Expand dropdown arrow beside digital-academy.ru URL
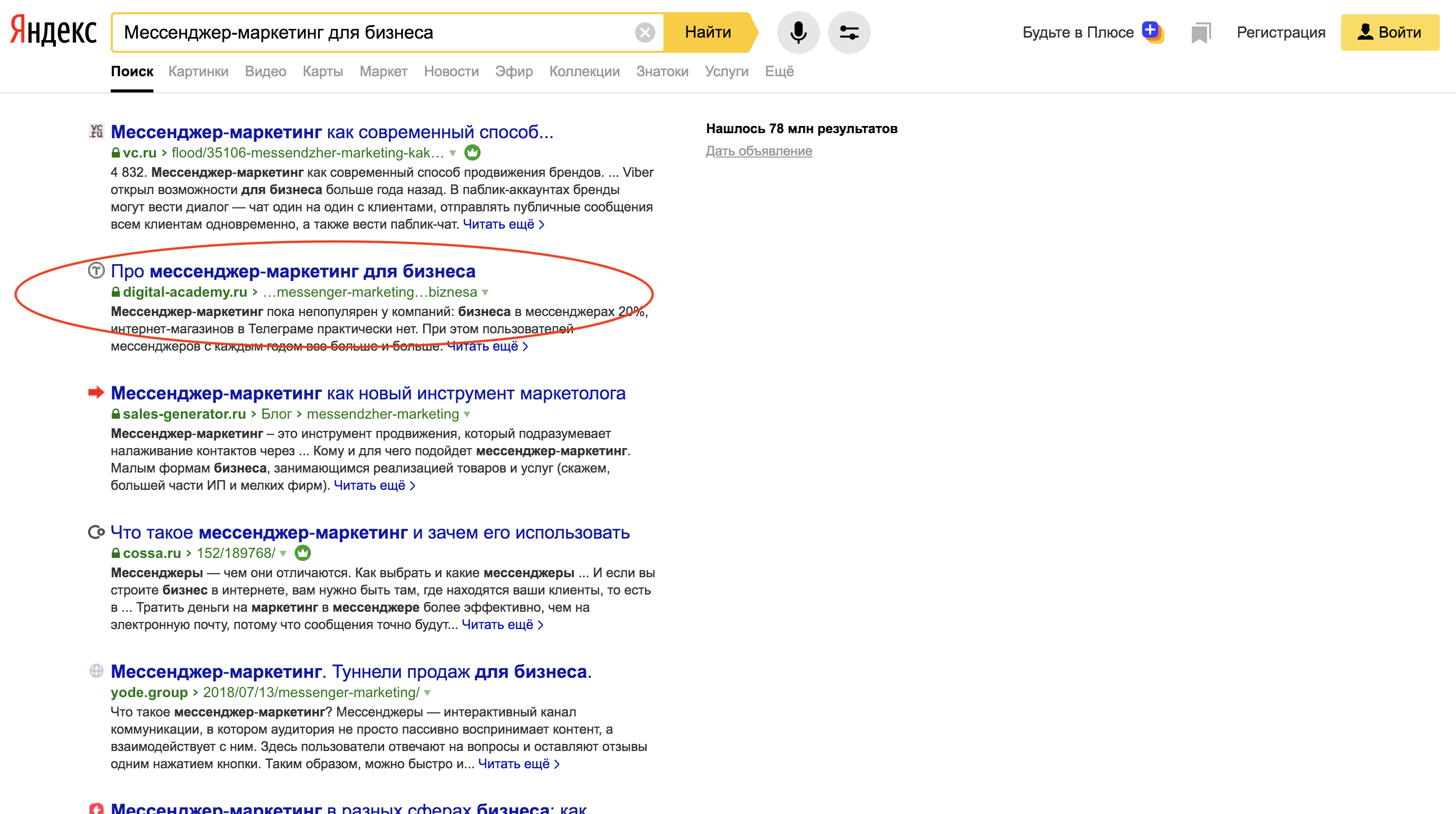1456x814 pixels. coord(485,292)
